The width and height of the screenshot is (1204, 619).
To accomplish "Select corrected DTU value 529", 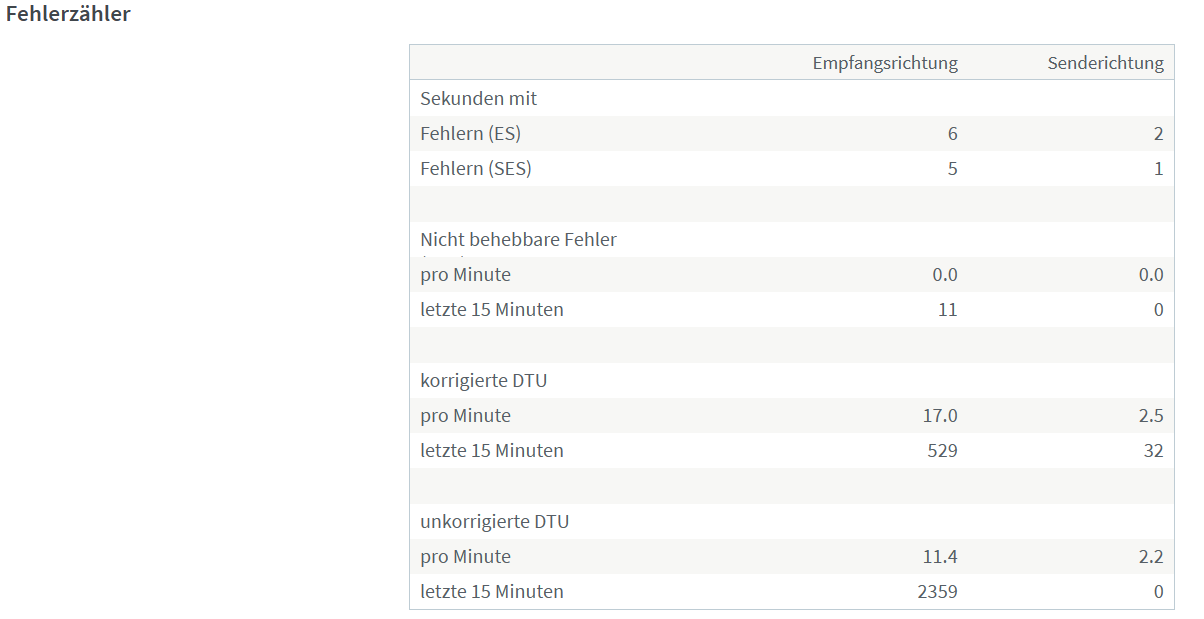I will pos(942,451).
